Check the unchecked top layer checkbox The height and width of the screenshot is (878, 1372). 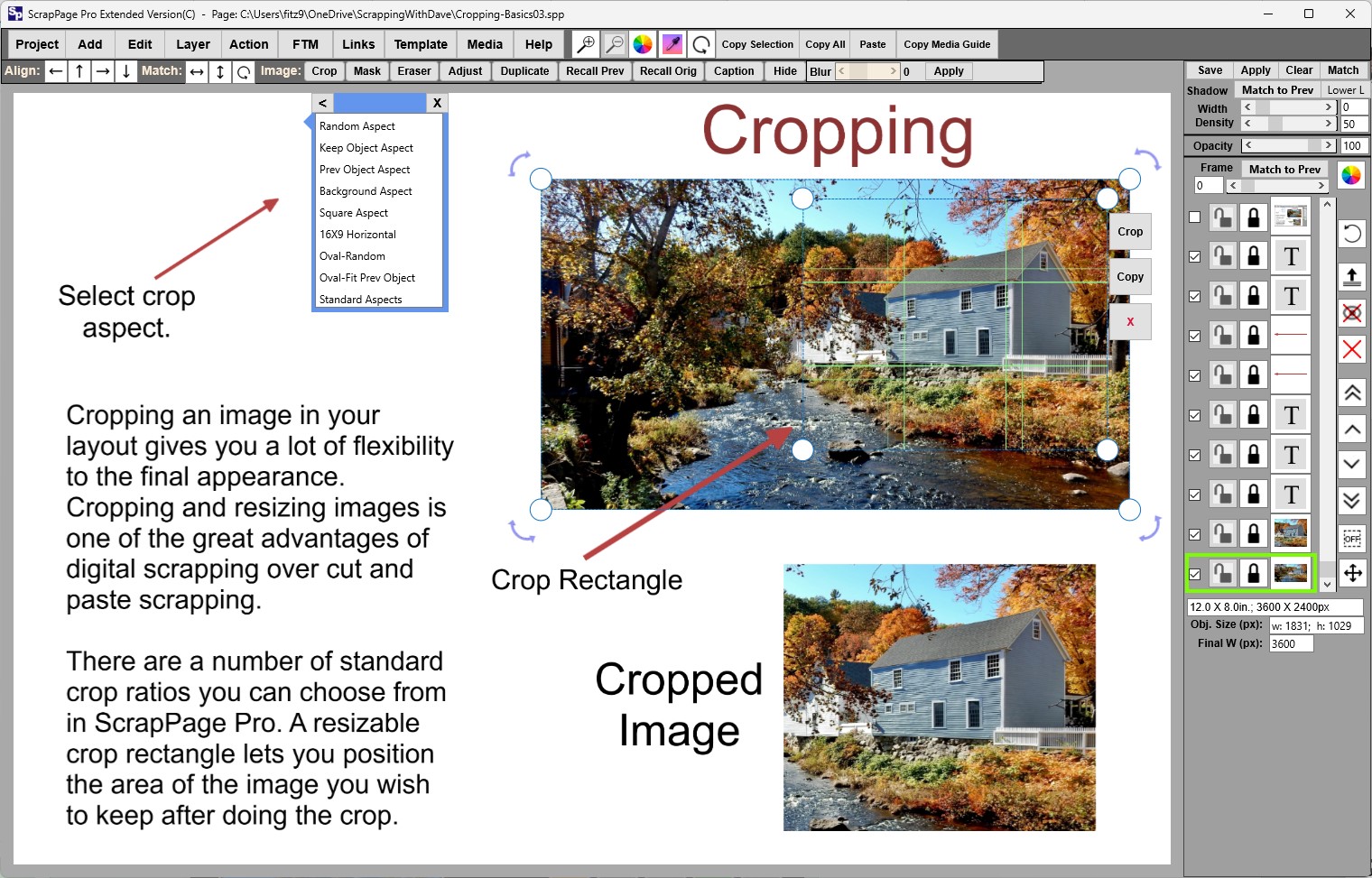[x=1195, y=217]
